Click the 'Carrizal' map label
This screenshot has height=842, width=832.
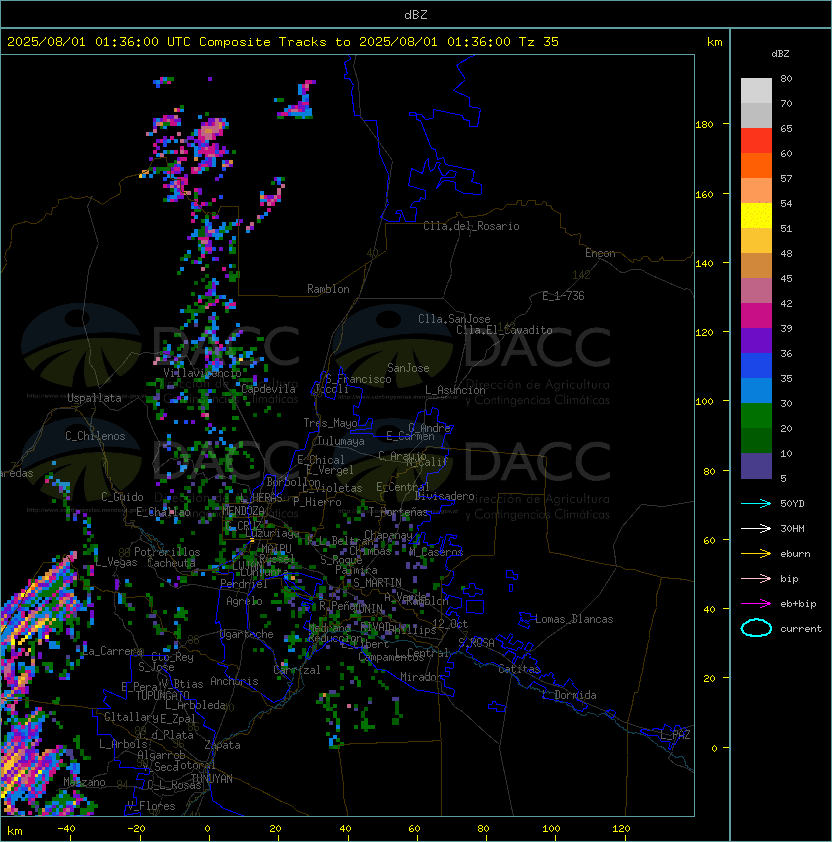[297, 670]
